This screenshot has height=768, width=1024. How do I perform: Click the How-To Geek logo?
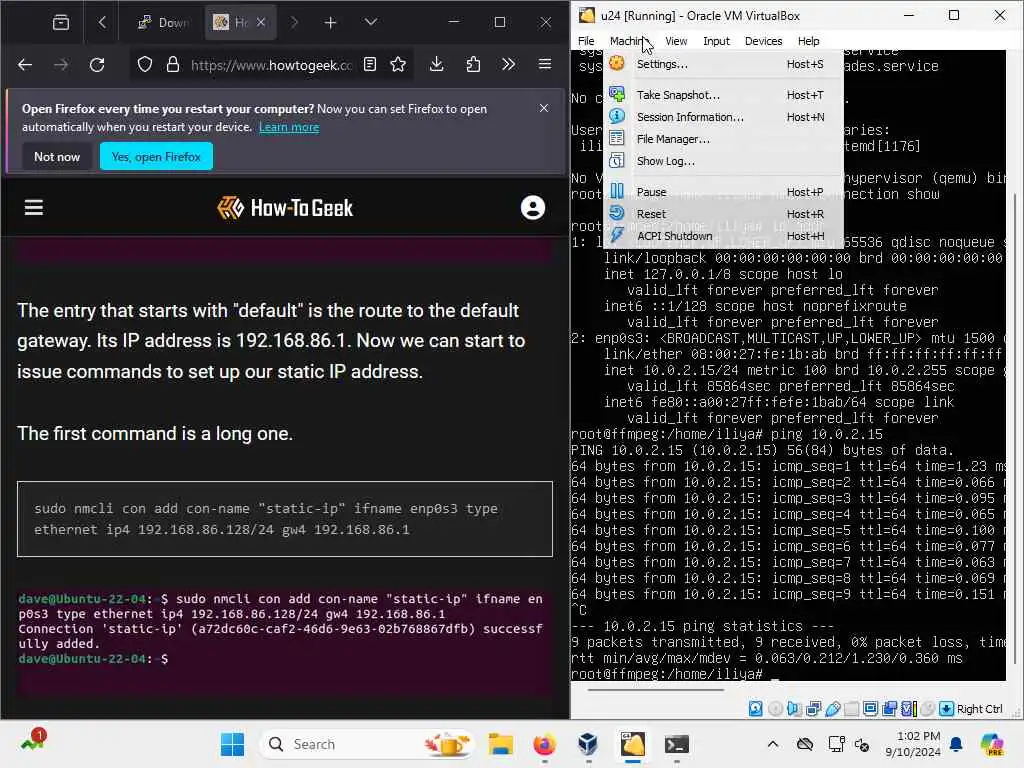[285, 208]
